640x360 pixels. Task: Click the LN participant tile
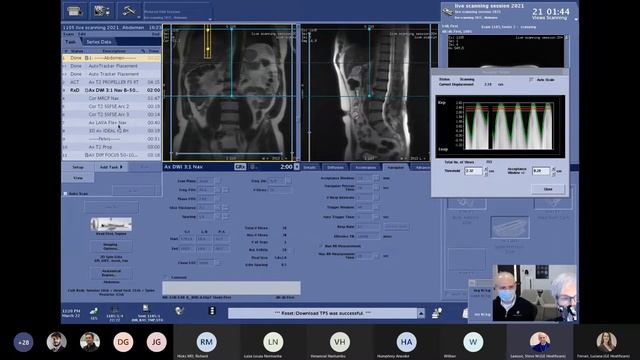tap(273, 342)
